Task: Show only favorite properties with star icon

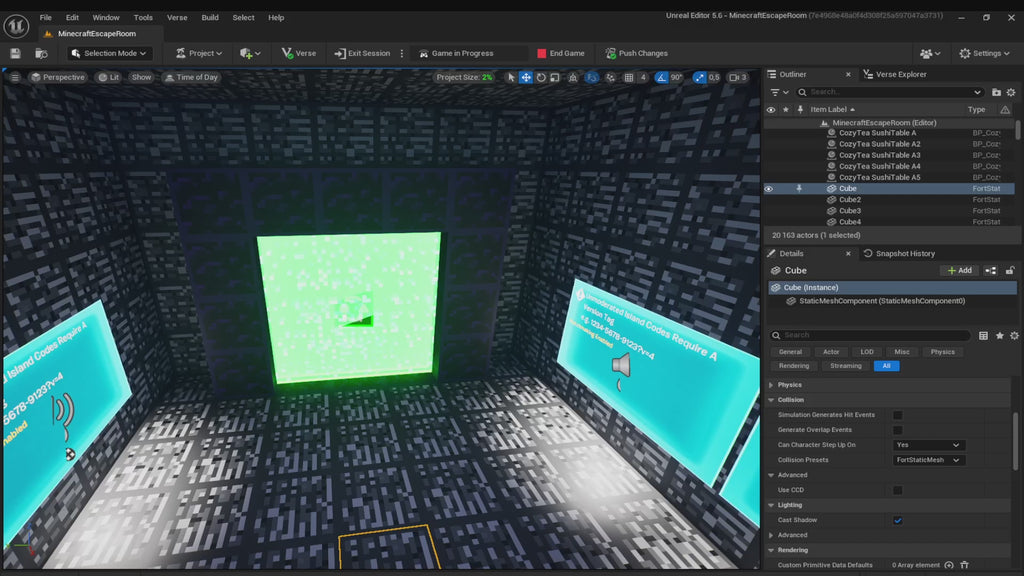Action: (999, 336)
